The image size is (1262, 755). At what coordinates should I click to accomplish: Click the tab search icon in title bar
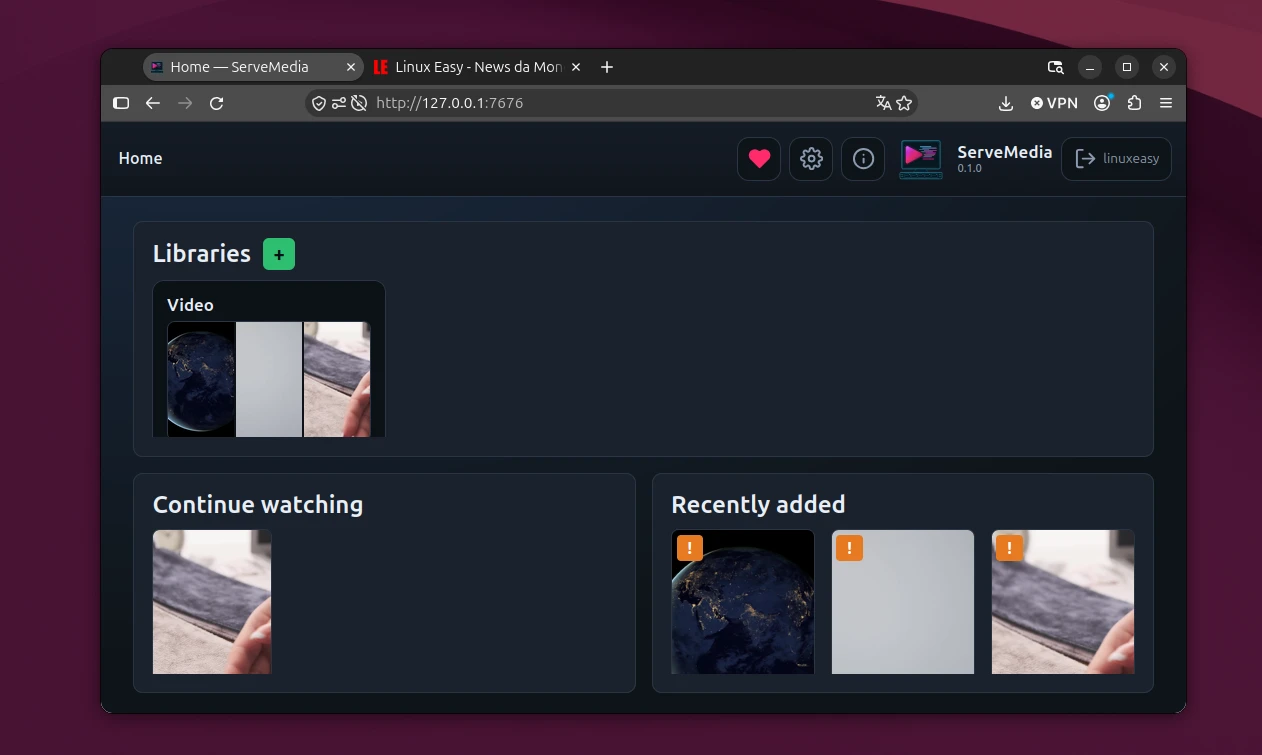pos(1056,67)
